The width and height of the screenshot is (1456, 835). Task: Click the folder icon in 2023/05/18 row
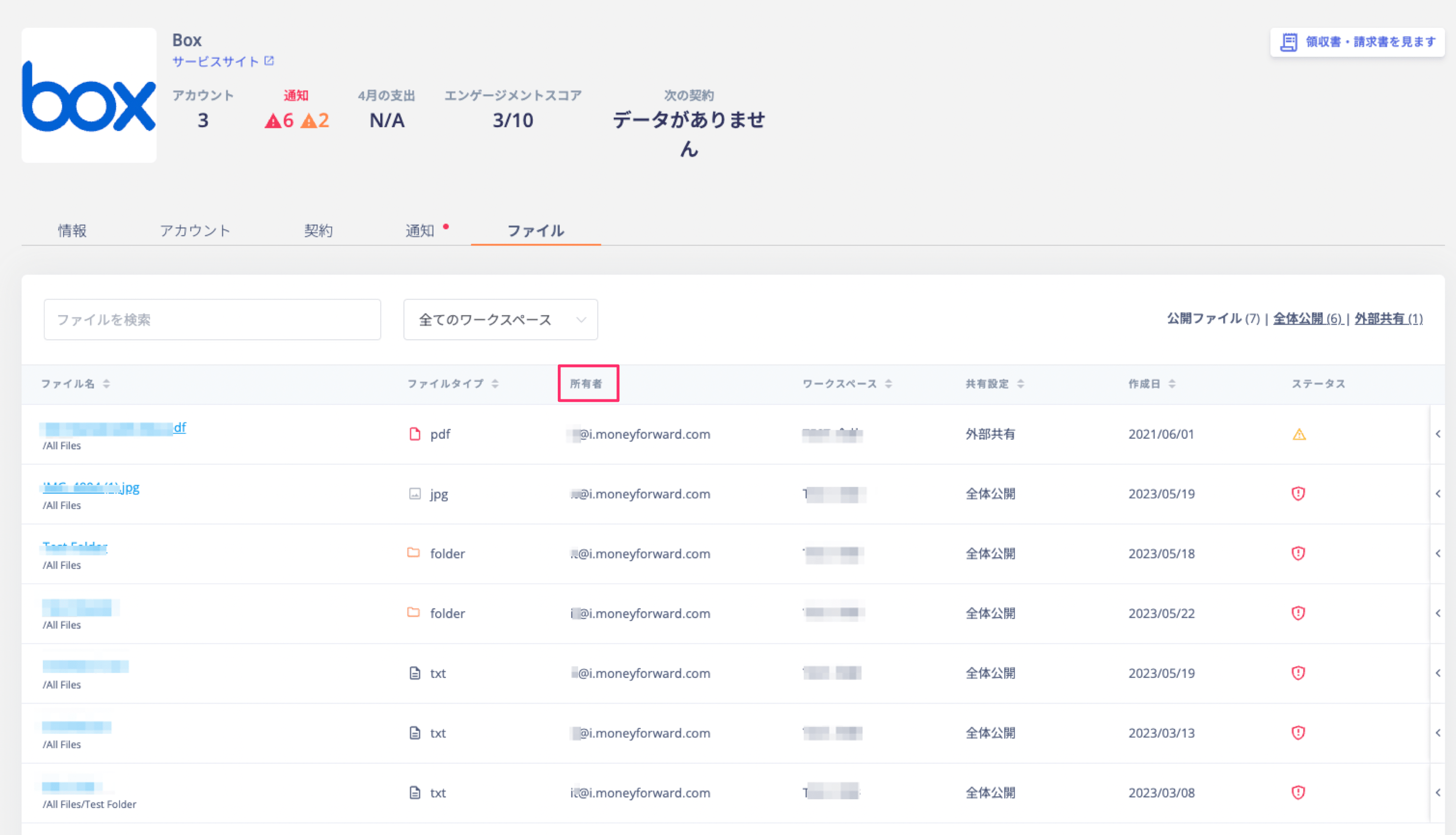[413, 553]
